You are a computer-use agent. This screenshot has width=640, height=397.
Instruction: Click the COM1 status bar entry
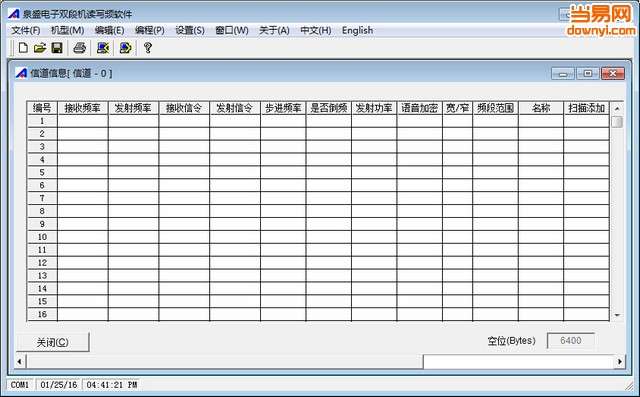20,385
